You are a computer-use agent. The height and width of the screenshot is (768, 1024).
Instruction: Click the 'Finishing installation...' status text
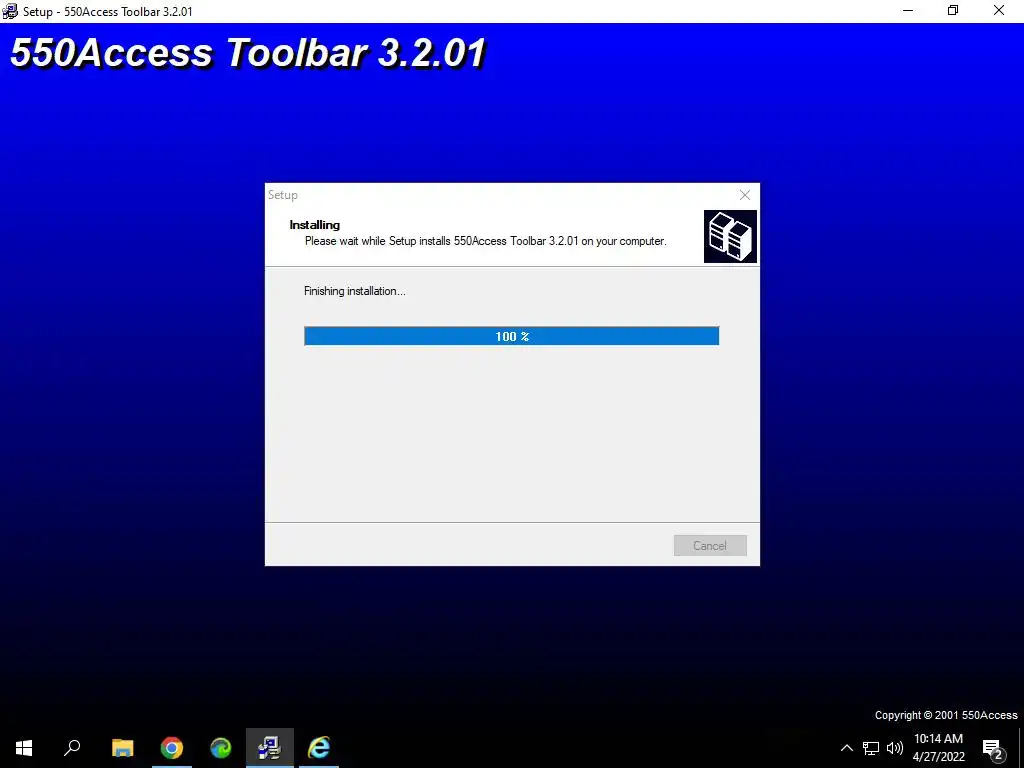(x=355, y=291)
